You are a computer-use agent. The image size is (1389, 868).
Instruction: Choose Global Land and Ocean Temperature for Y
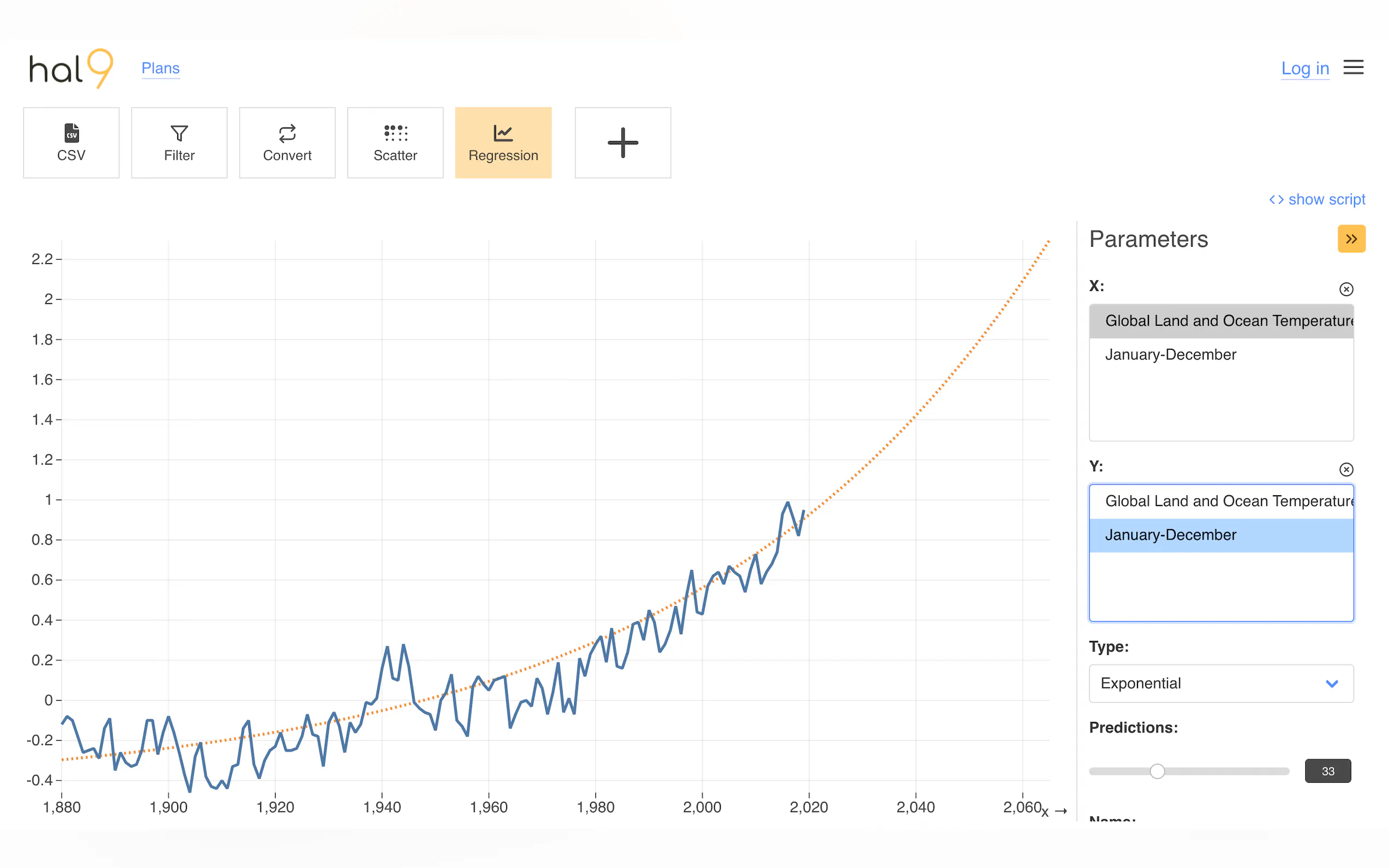1220,501
